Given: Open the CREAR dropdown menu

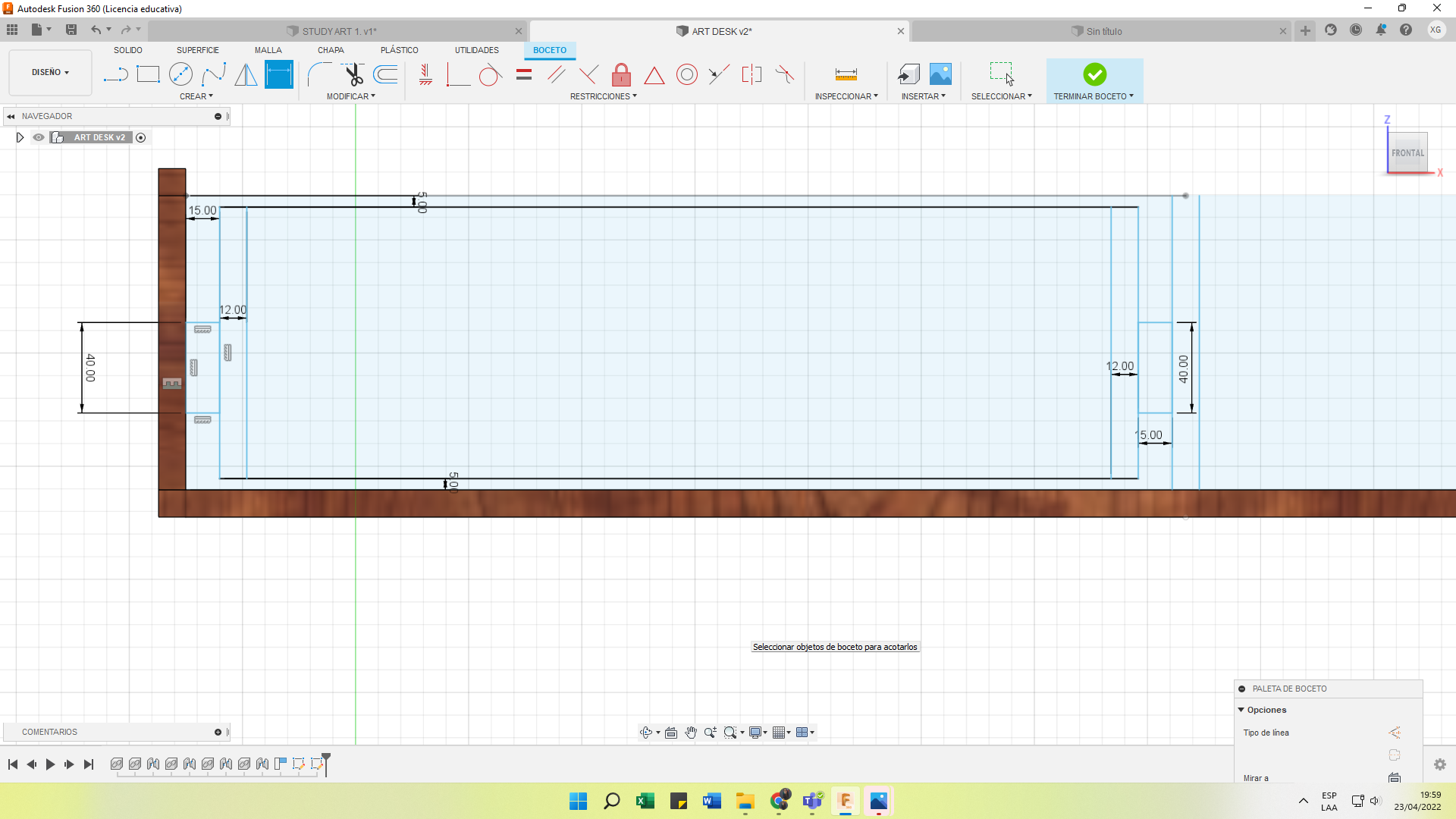Looking at the screenshot, I should [196, 96].
